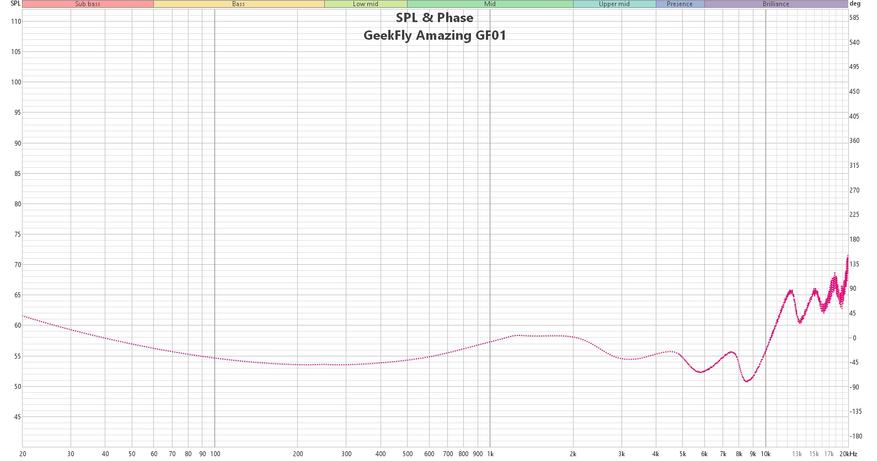Click the 20kHz frequency axis label
Viewport: 877px width, 461px height.
point(848,454)
